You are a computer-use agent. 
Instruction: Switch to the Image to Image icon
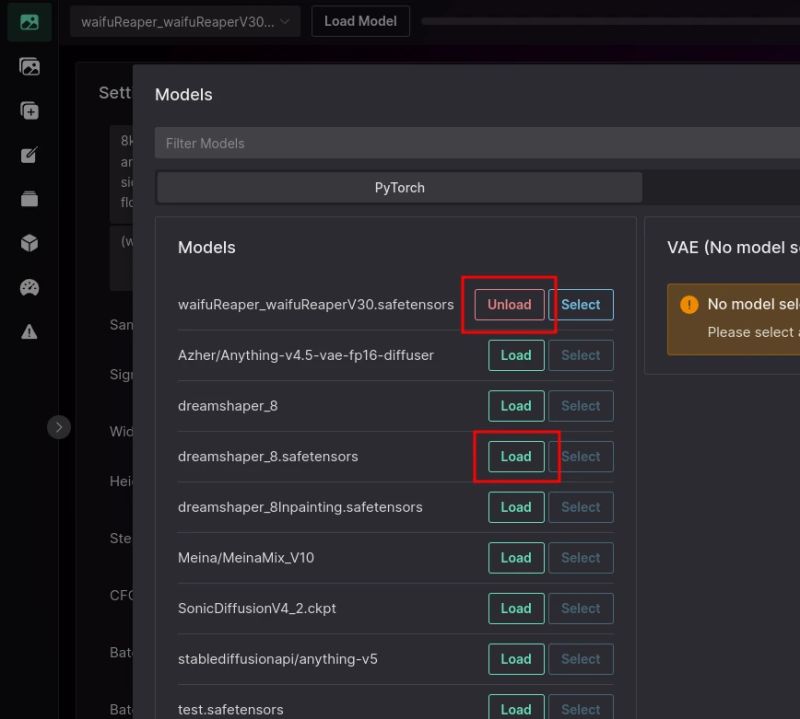pyautogui.click(x=28, y=66)
